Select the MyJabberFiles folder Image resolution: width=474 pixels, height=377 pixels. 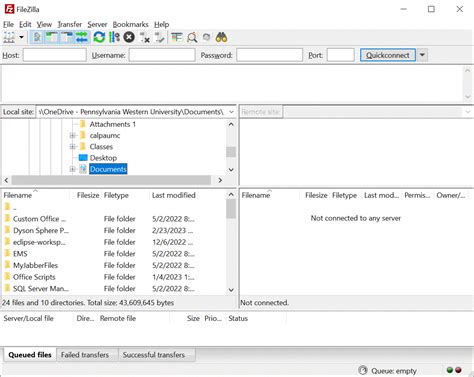[114, 266]
